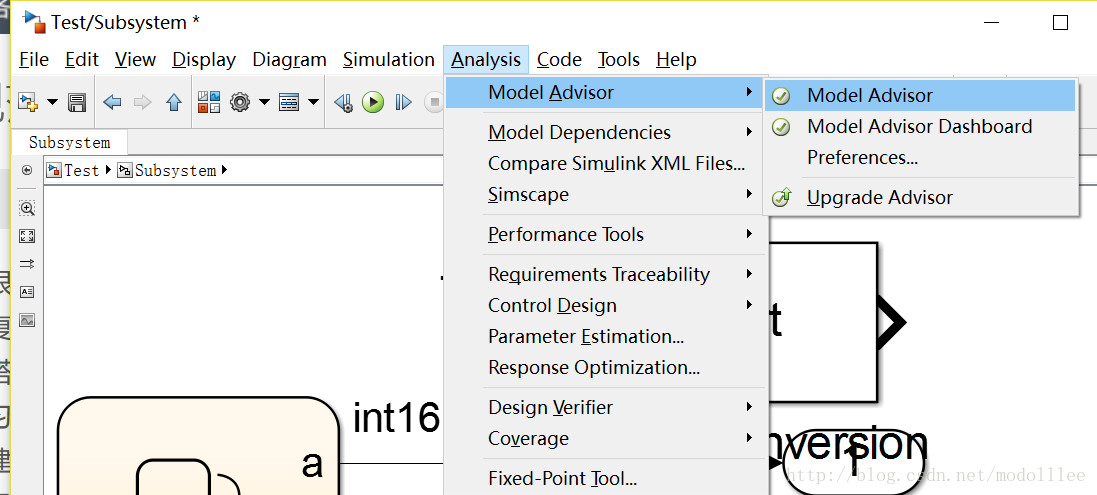The height and width of the screenshot is (495, 1097).
Task: Click the Step Back icon
Action: click(x=343, y=103)
